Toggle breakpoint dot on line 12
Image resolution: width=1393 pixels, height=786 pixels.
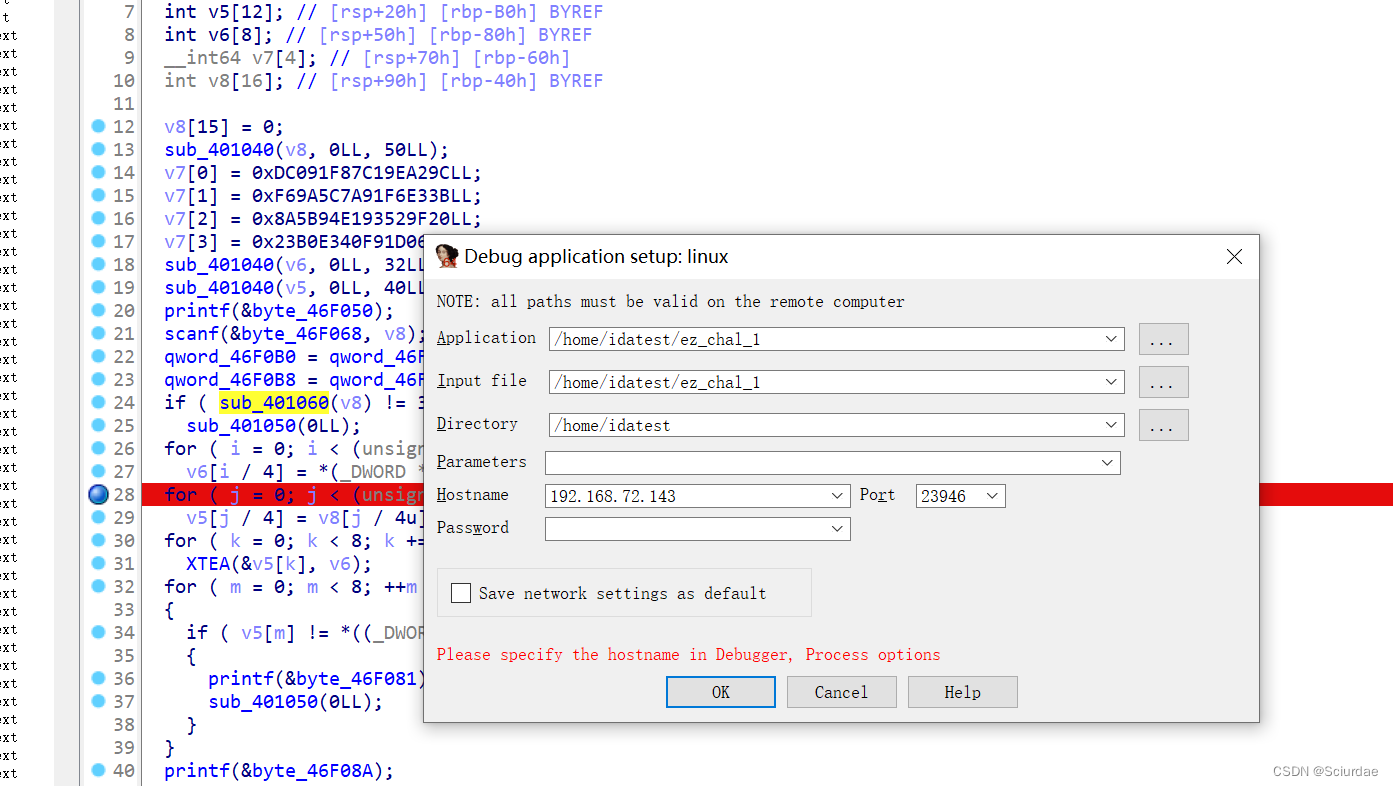[x=98, y=126]
